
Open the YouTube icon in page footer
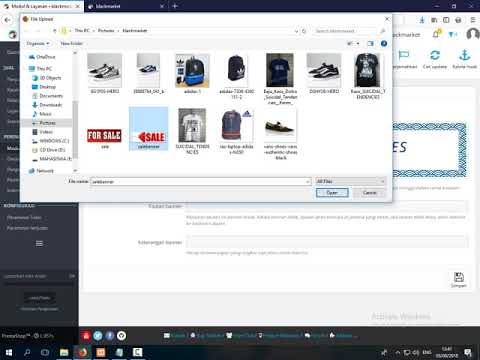[86, 336]
